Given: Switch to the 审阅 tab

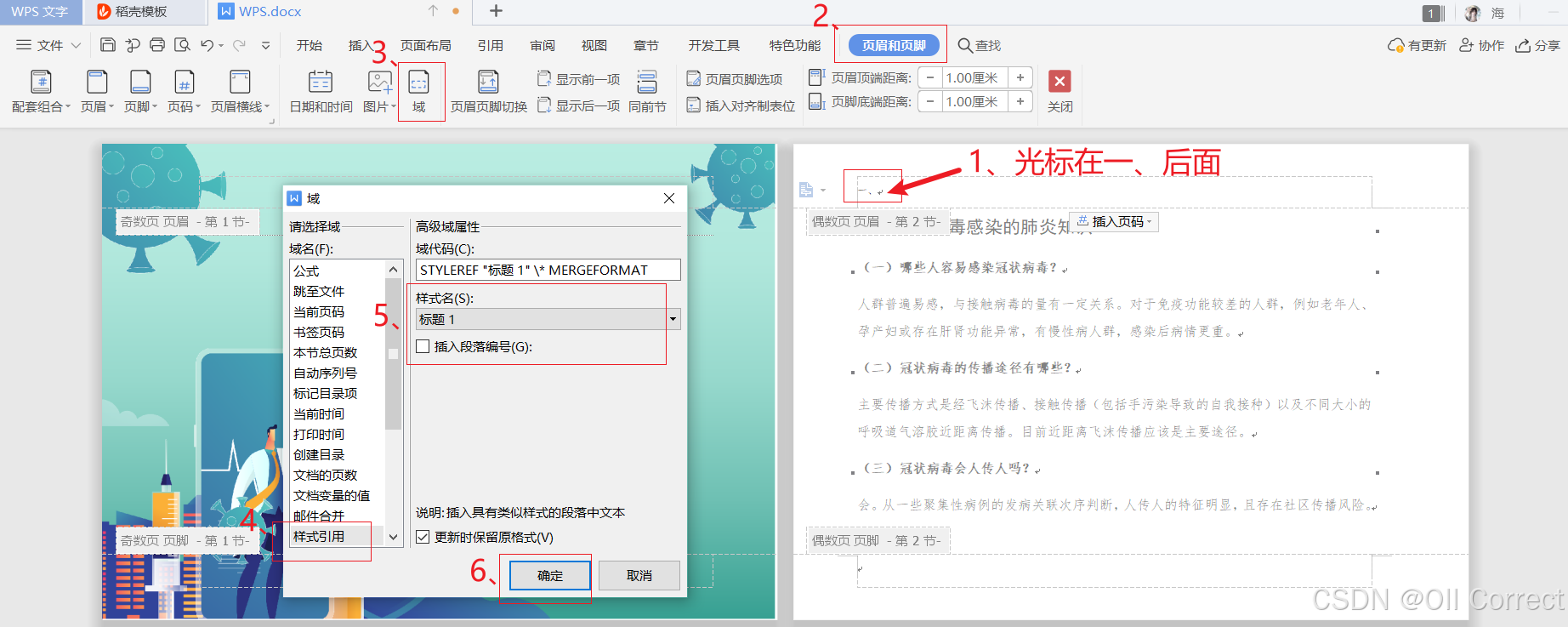Looking at the screenshot, I should tap(543, 45).
